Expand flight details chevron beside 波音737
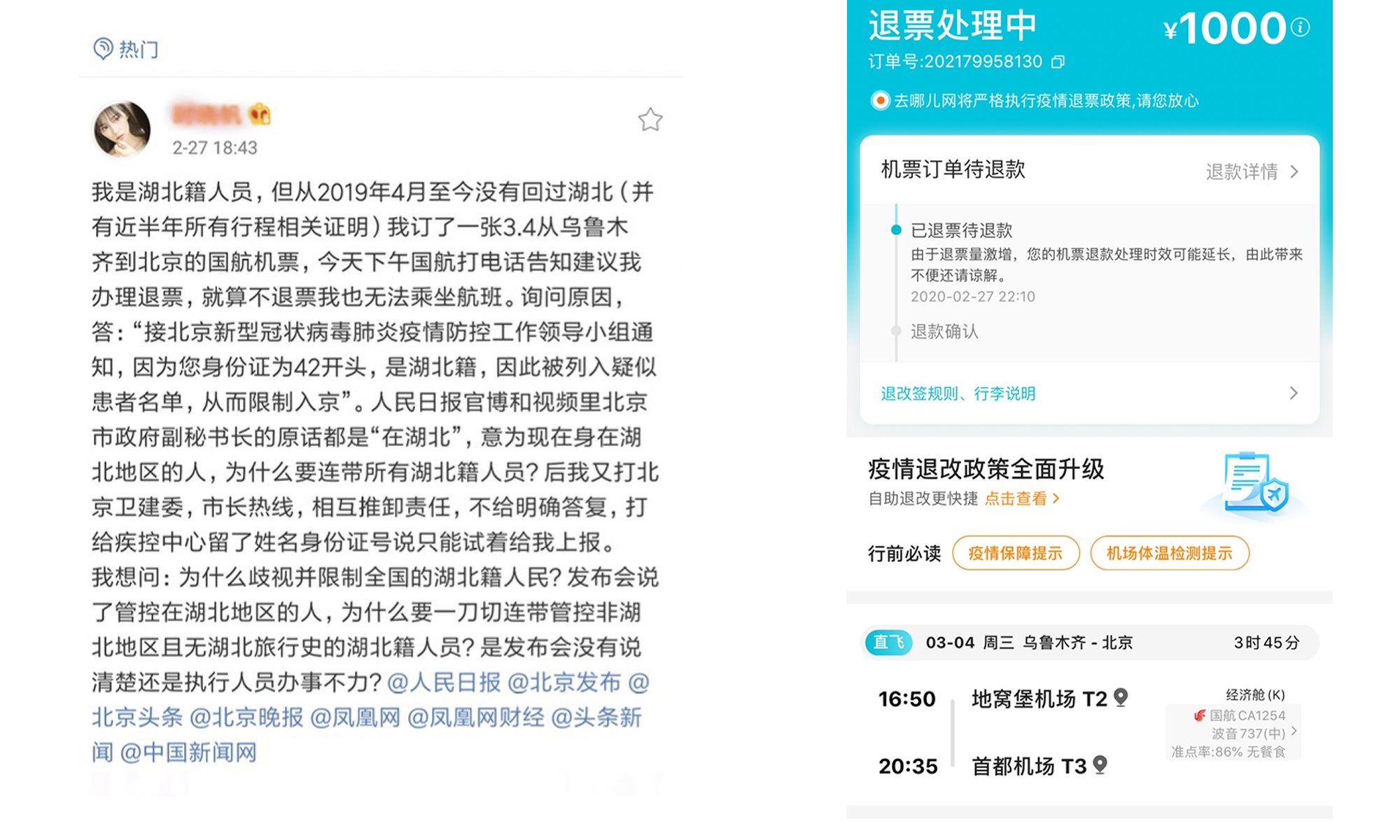The height and width of the screenshot is (840, 1400). point(1294,731)
